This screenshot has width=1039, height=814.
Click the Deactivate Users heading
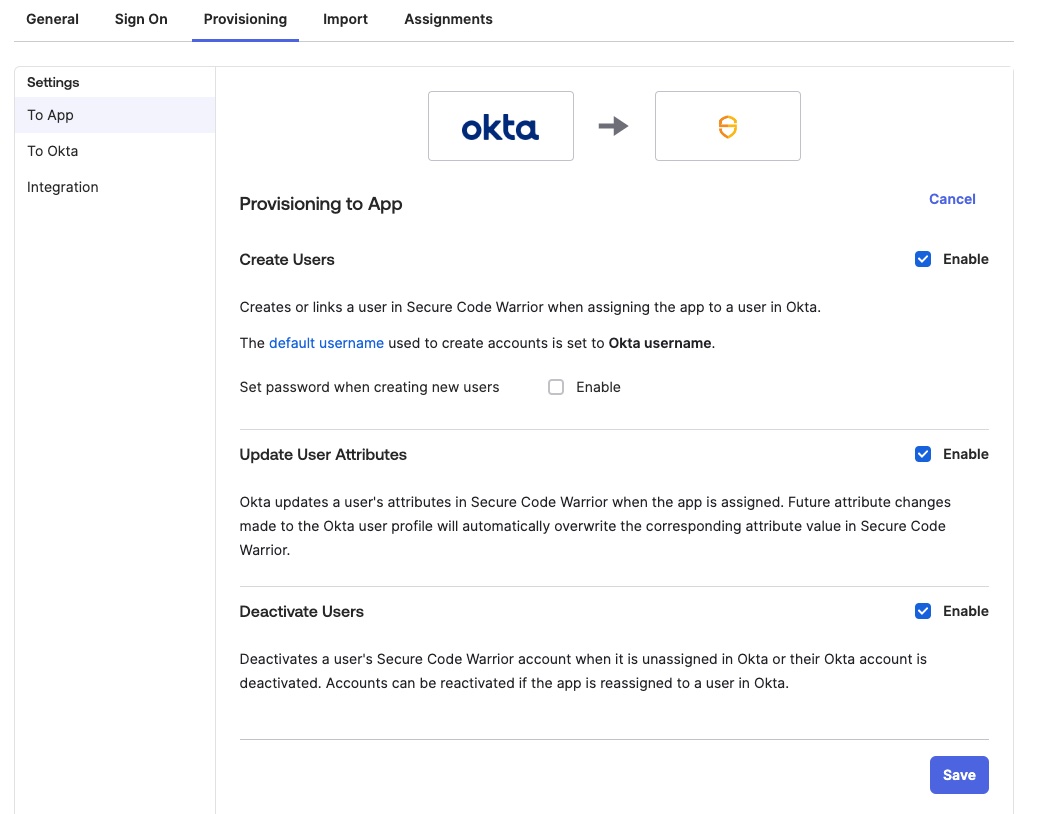click(x=301, y=611)
